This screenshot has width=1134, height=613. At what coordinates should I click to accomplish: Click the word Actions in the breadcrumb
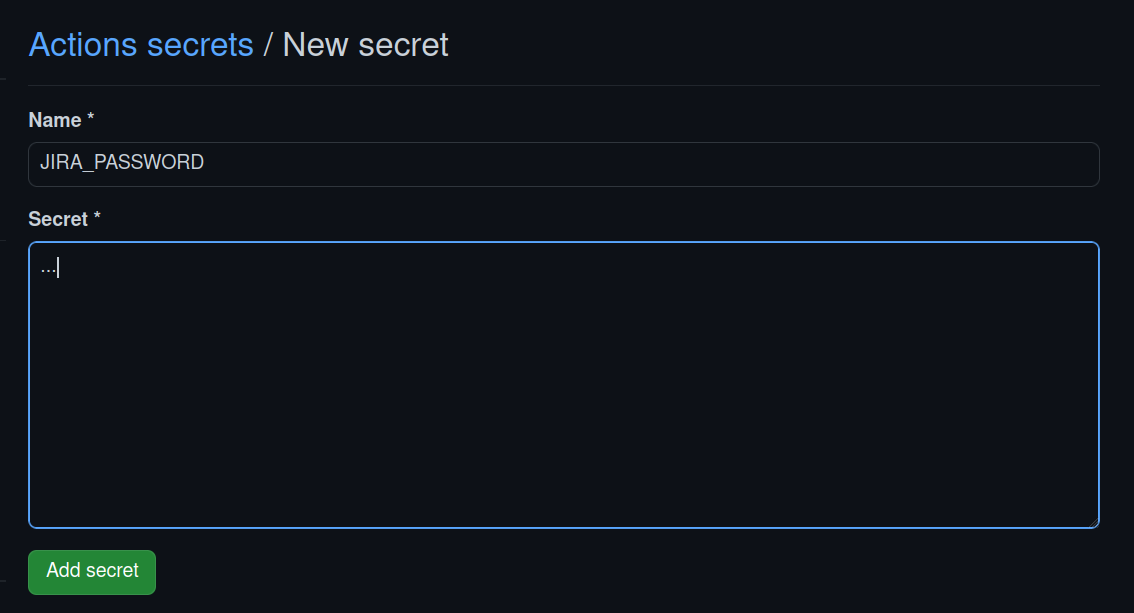click(84, 45)
